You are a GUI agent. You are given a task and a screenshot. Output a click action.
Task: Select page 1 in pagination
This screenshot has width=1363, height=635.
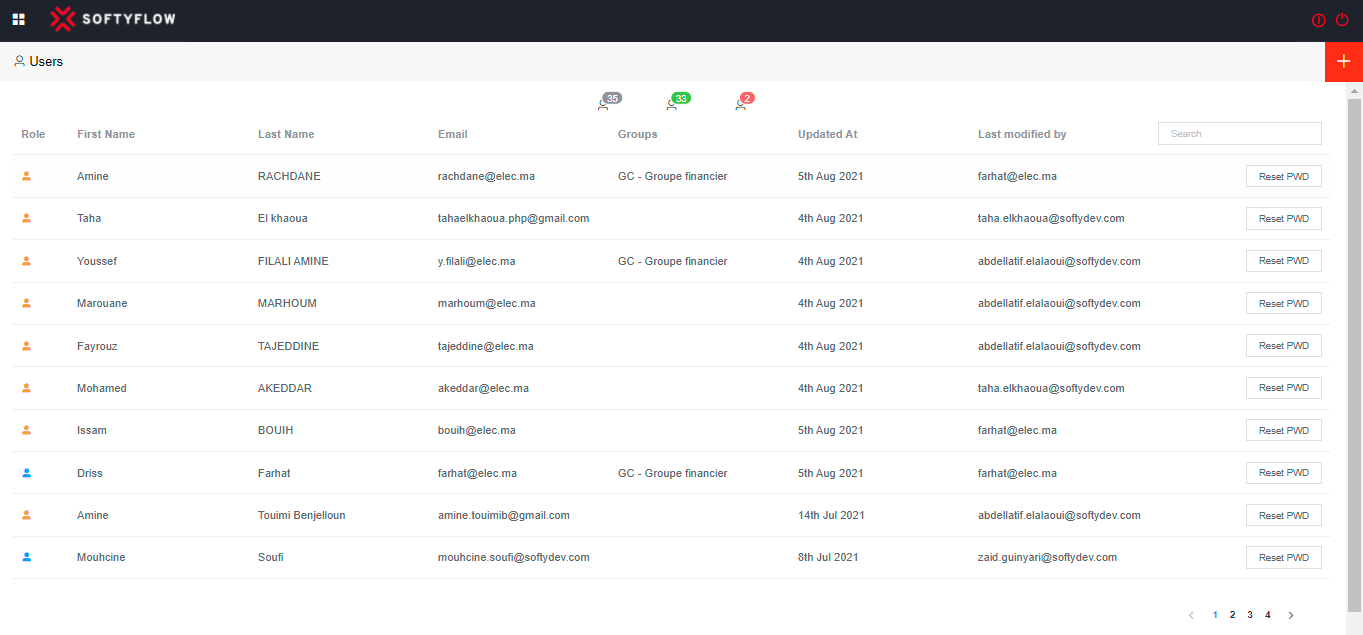point(1215,615)
